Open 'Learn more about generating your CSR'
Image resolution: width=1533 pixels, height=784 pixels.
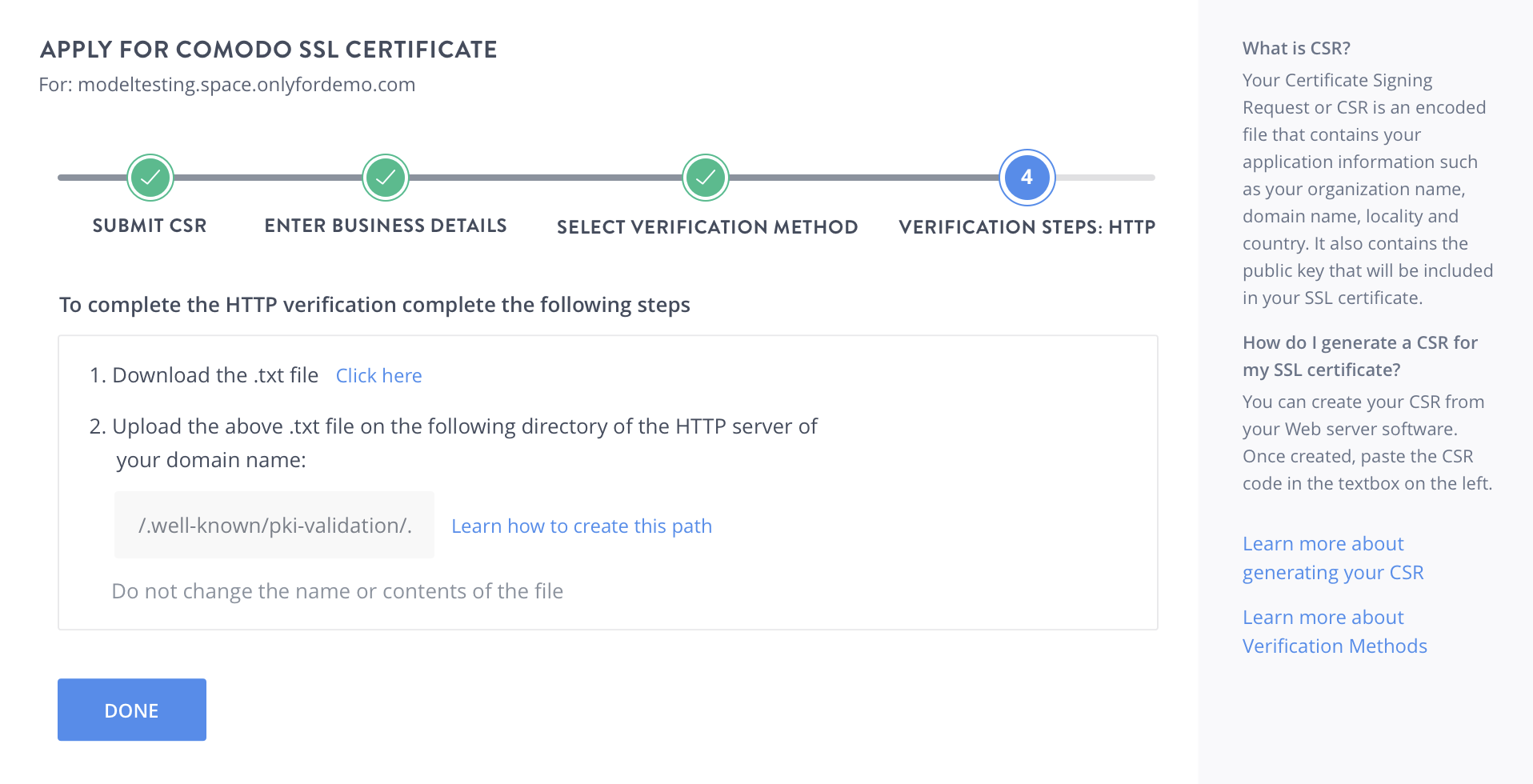click(1332, 558)
